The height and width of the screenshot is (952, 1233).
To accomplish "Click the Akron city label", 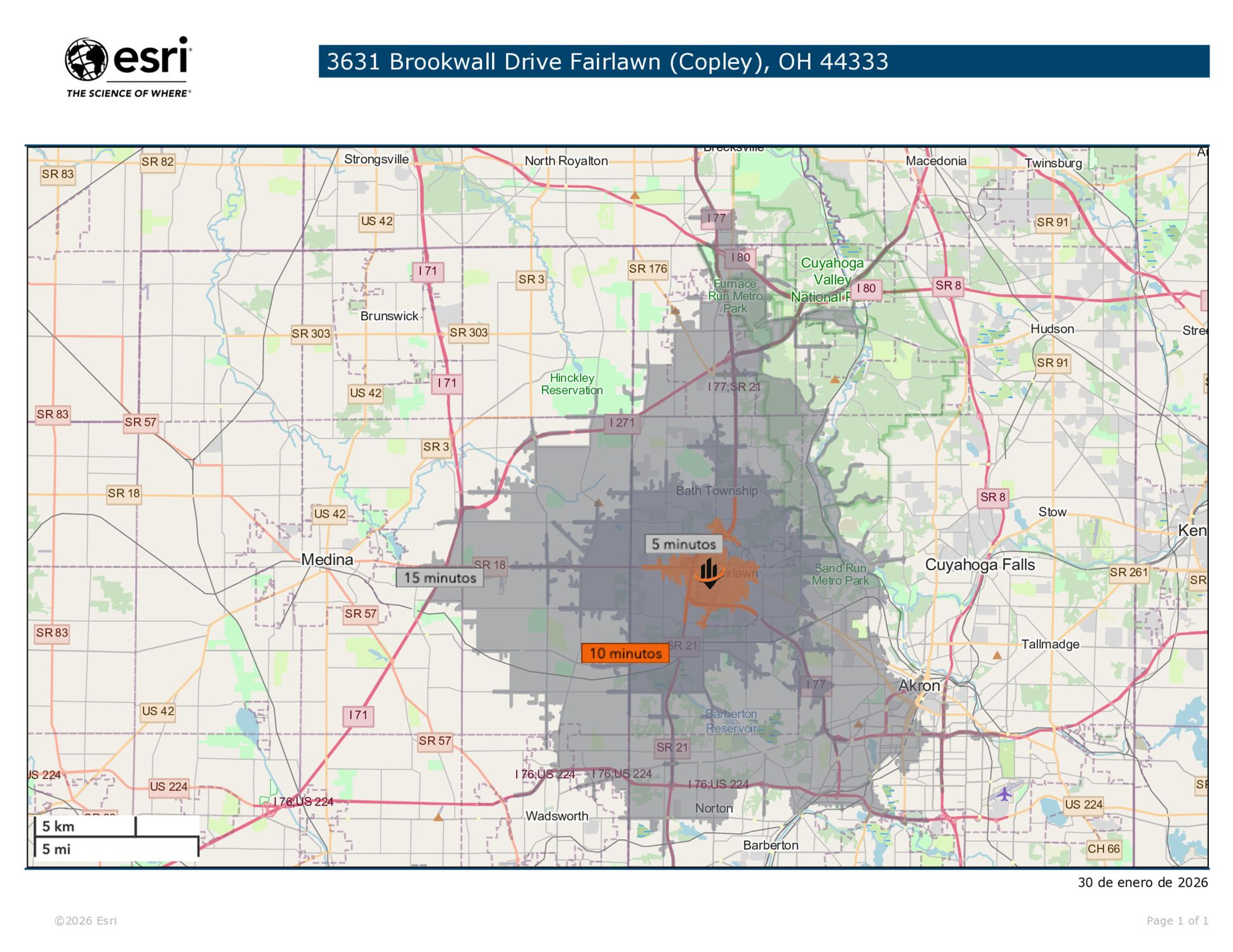I will (x=919, y=686).
